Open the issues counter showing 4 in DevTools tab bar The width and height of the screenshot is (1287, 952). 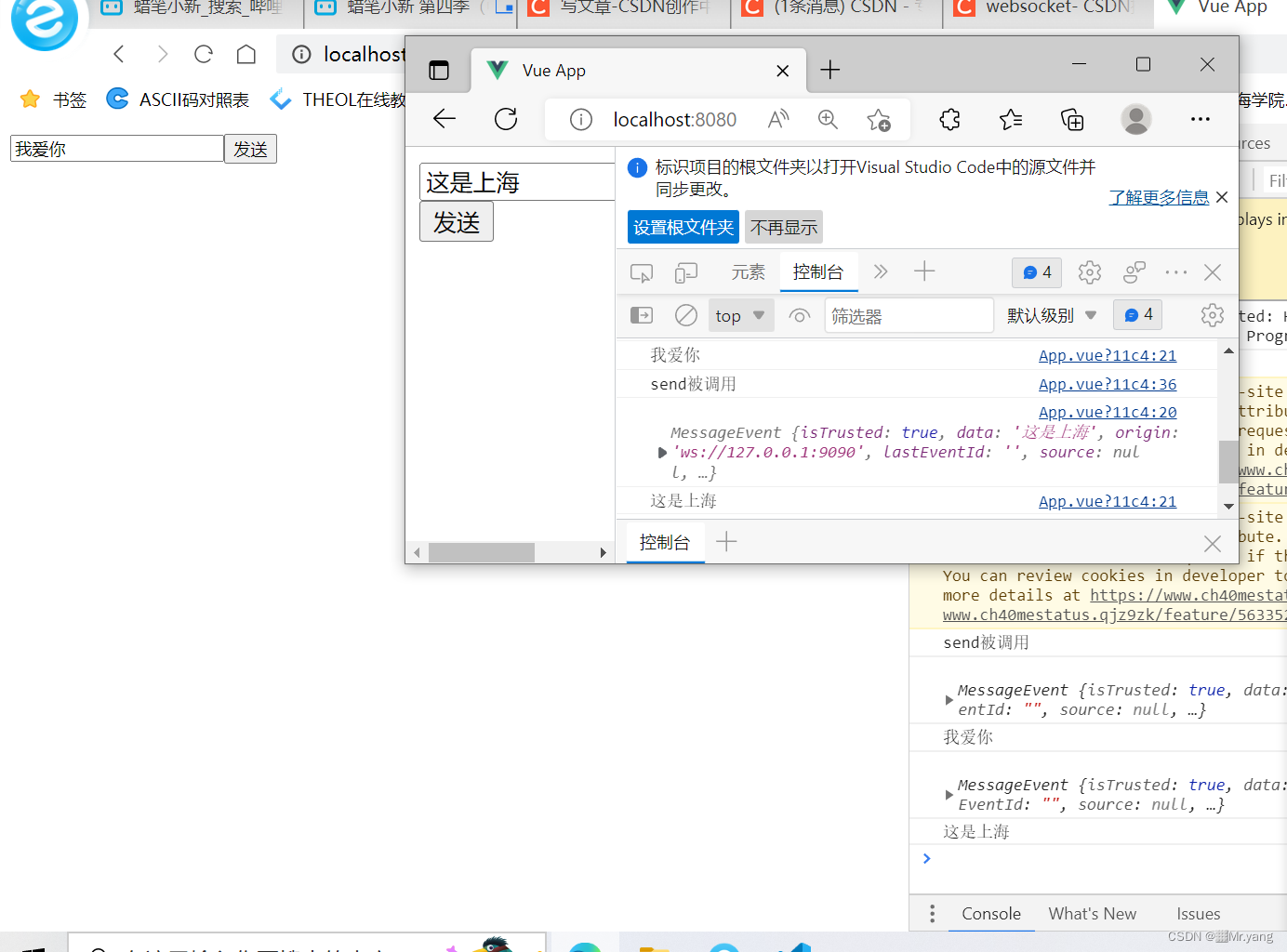(1038, 272)
